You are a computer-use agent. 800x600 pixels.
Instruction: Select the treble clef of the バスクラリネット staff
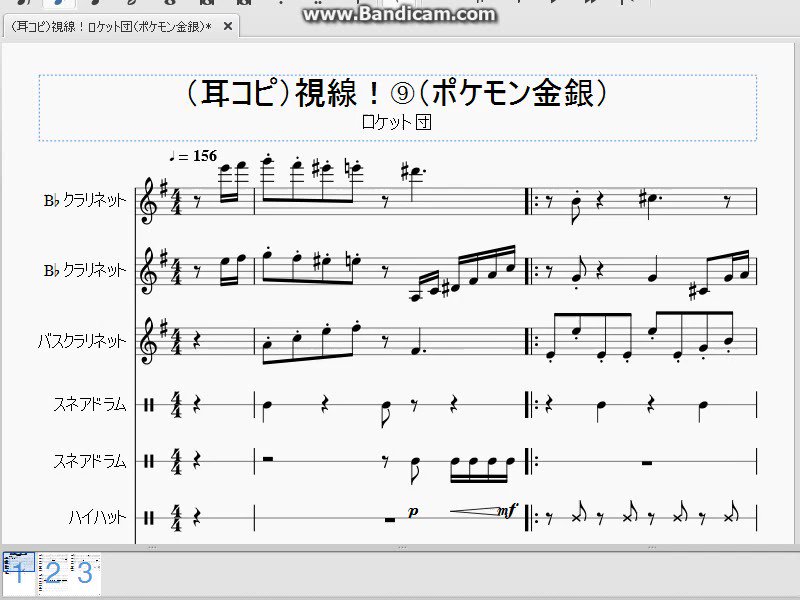pyautogui.click(x=147, y=341)
